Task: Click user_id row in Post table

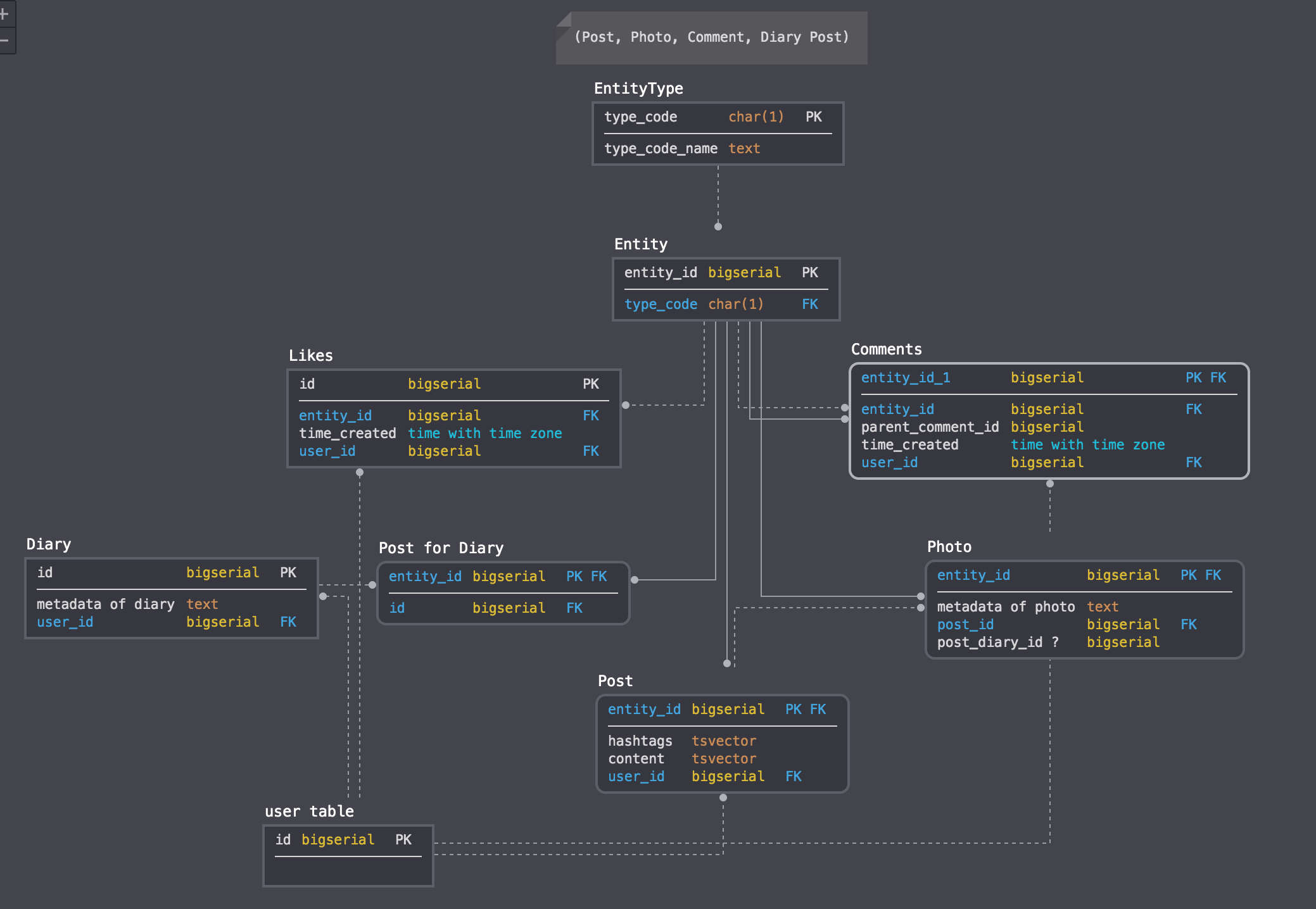Action: pyautogui.click(x=722, y=777)
